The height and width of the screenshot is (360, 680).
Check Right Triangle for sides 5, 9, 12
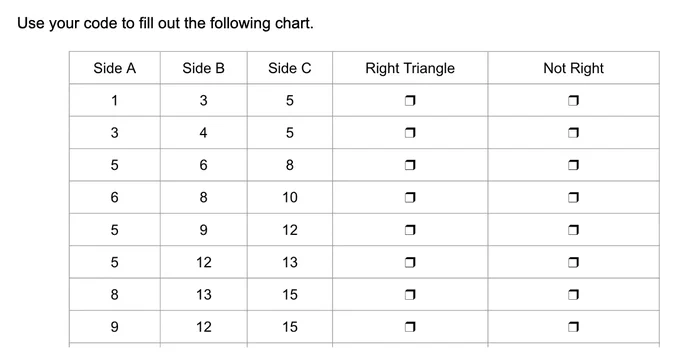click(410, 230)
